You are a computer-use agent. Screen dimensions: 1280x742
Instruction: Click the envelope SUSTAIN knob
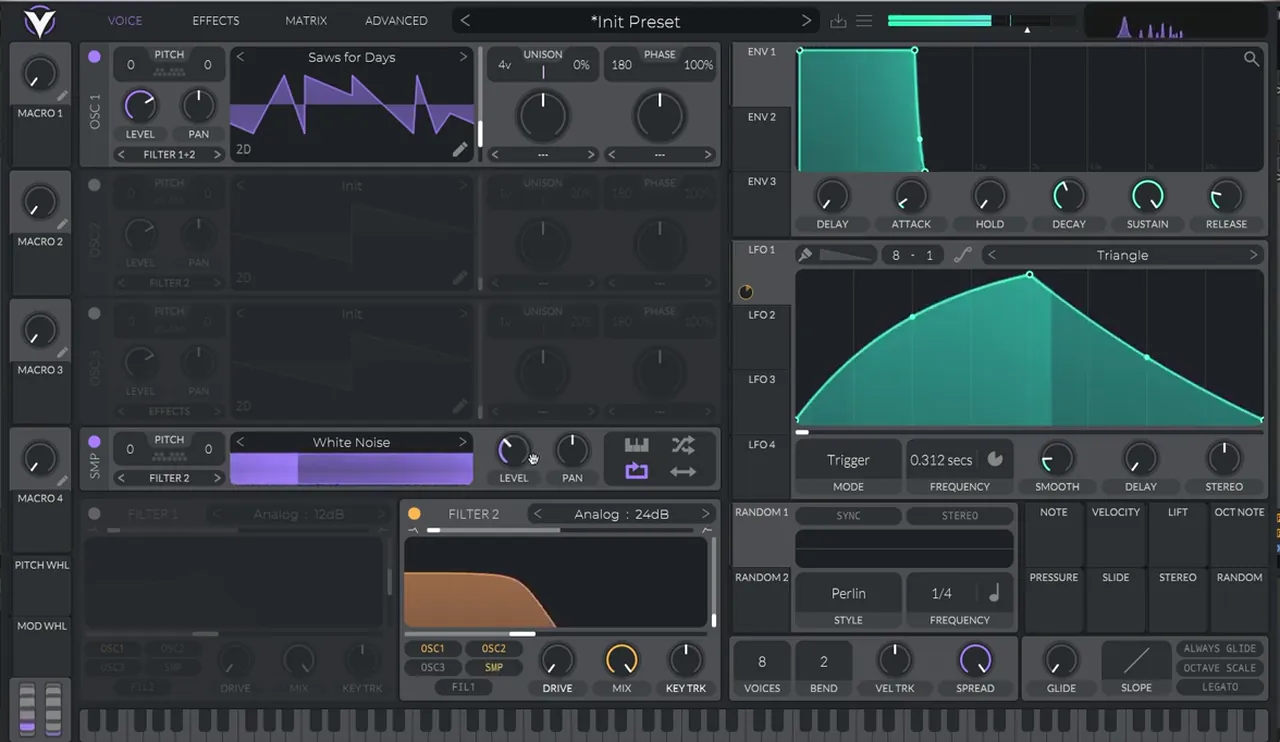[x=1147, y=196]
